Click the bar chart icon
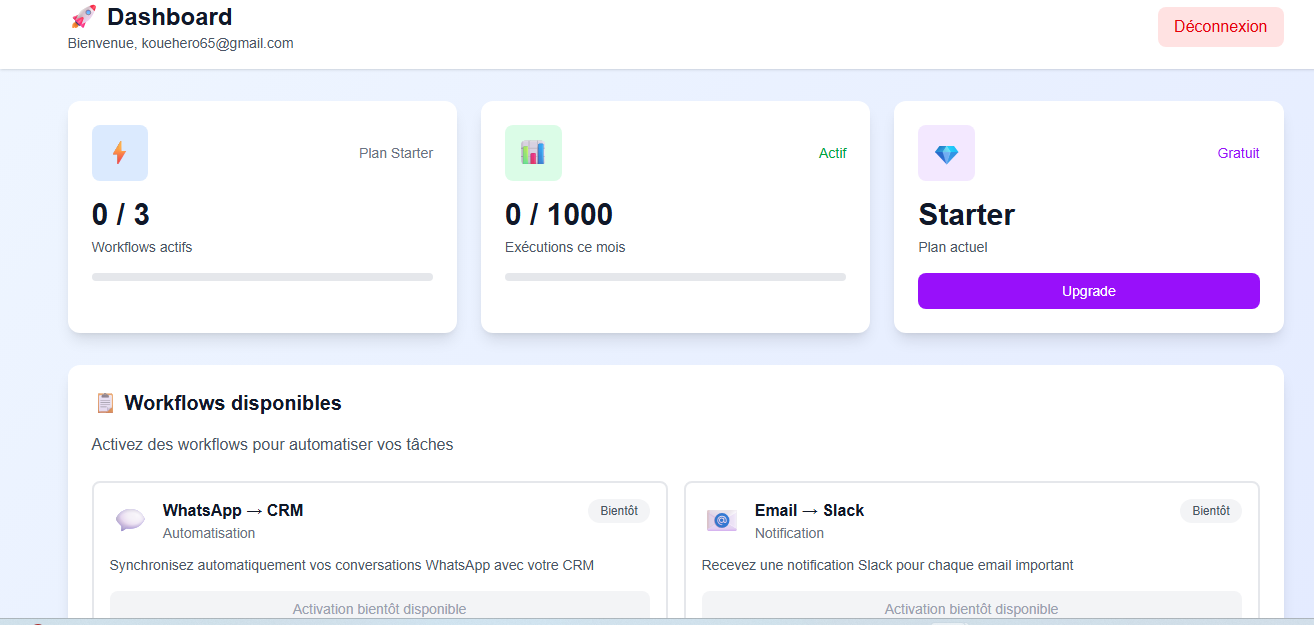Viewport: 1314px width, 625px height. coord(532,153)
